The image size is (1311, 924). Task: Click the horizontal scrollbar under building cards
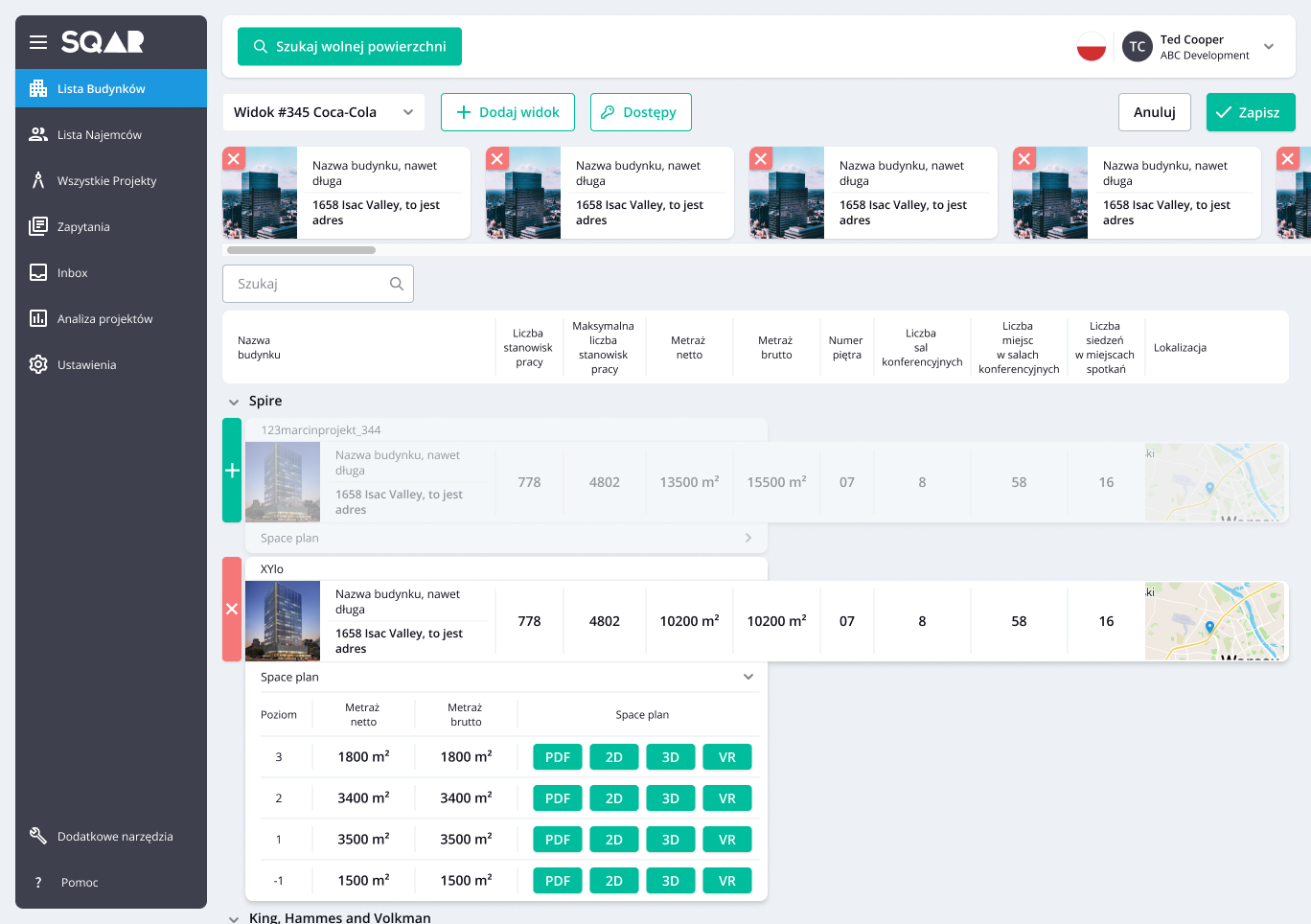pos(302,250)
